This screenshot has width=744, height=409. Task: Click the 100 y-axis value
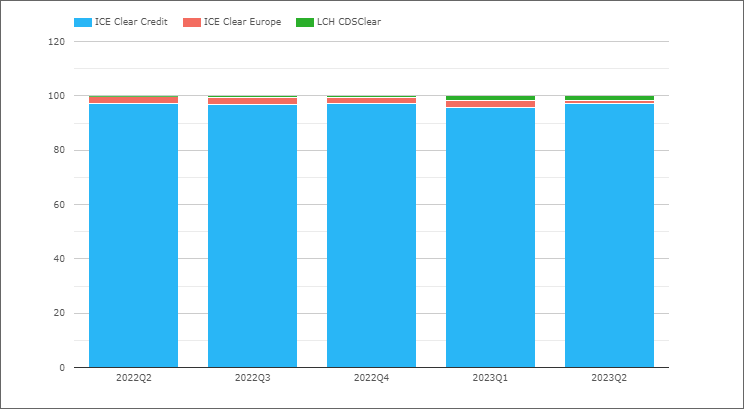click(56, 96)
